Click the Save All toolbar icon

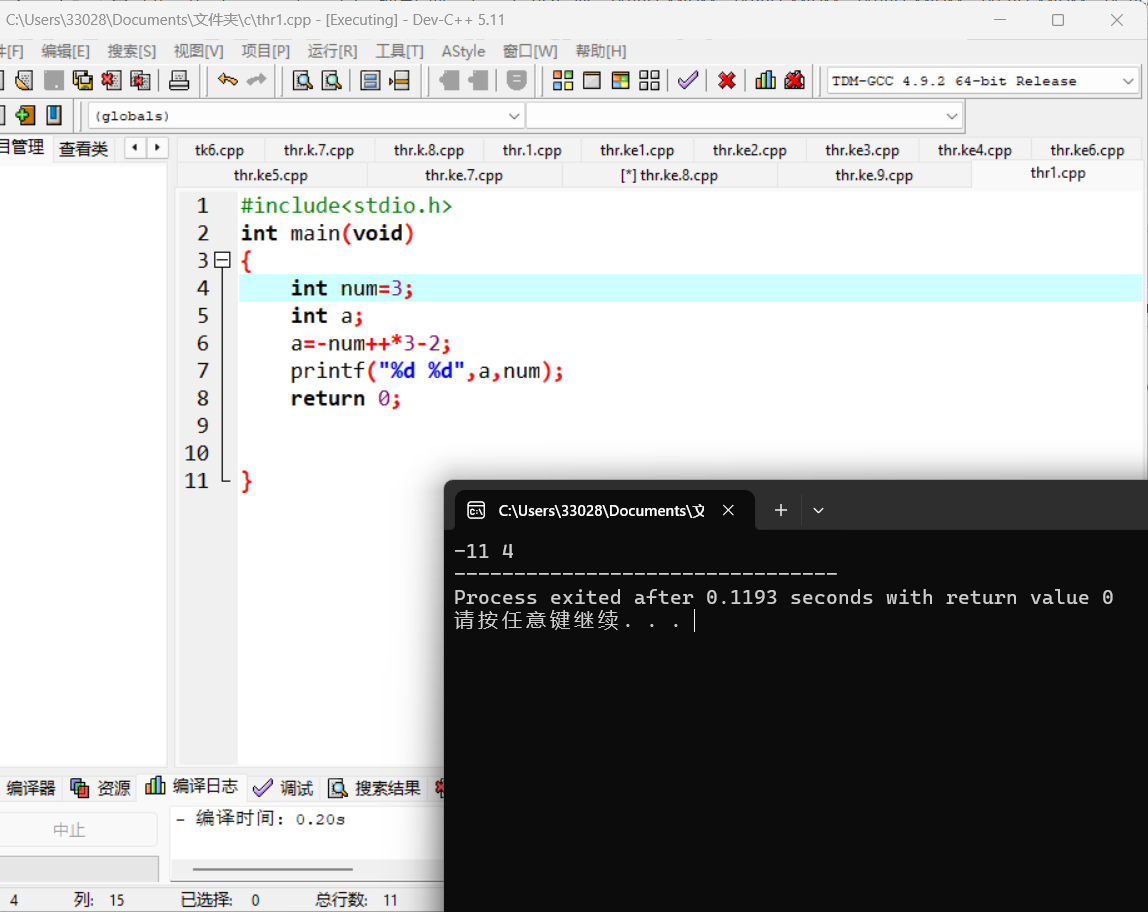82,81
